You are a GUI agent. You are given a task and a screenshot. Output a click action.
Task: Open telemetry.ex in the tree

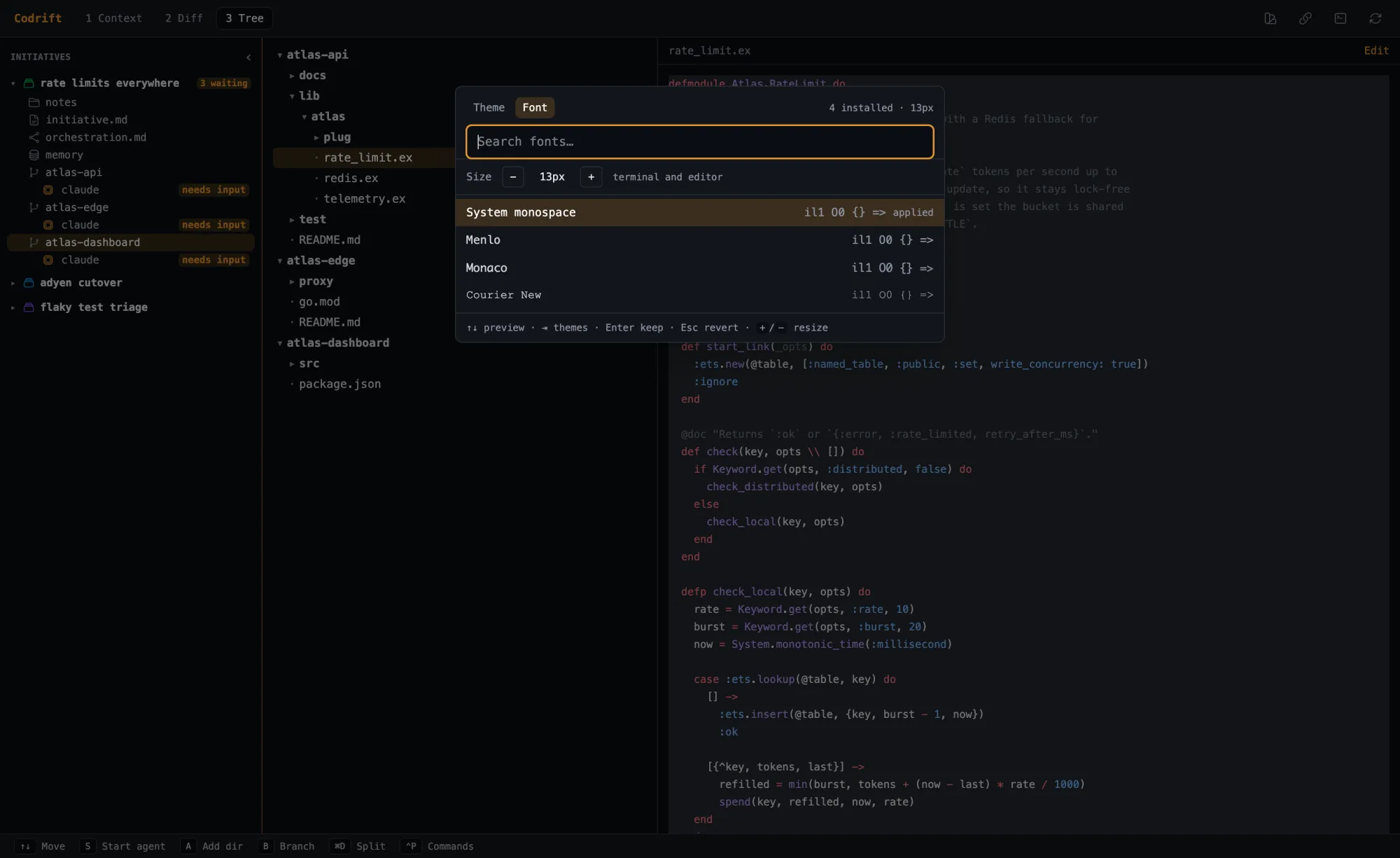[x=365, y=199]
